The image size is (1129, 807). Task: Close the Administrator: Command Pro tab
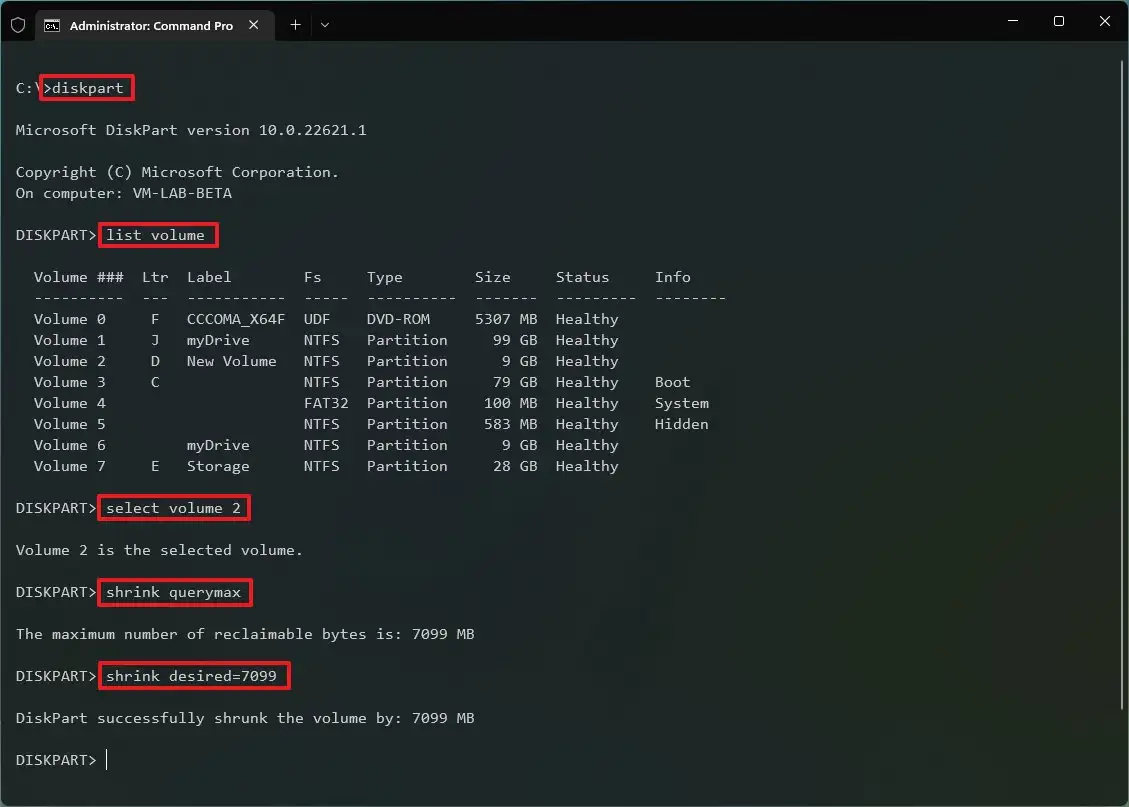coord(254,26)
